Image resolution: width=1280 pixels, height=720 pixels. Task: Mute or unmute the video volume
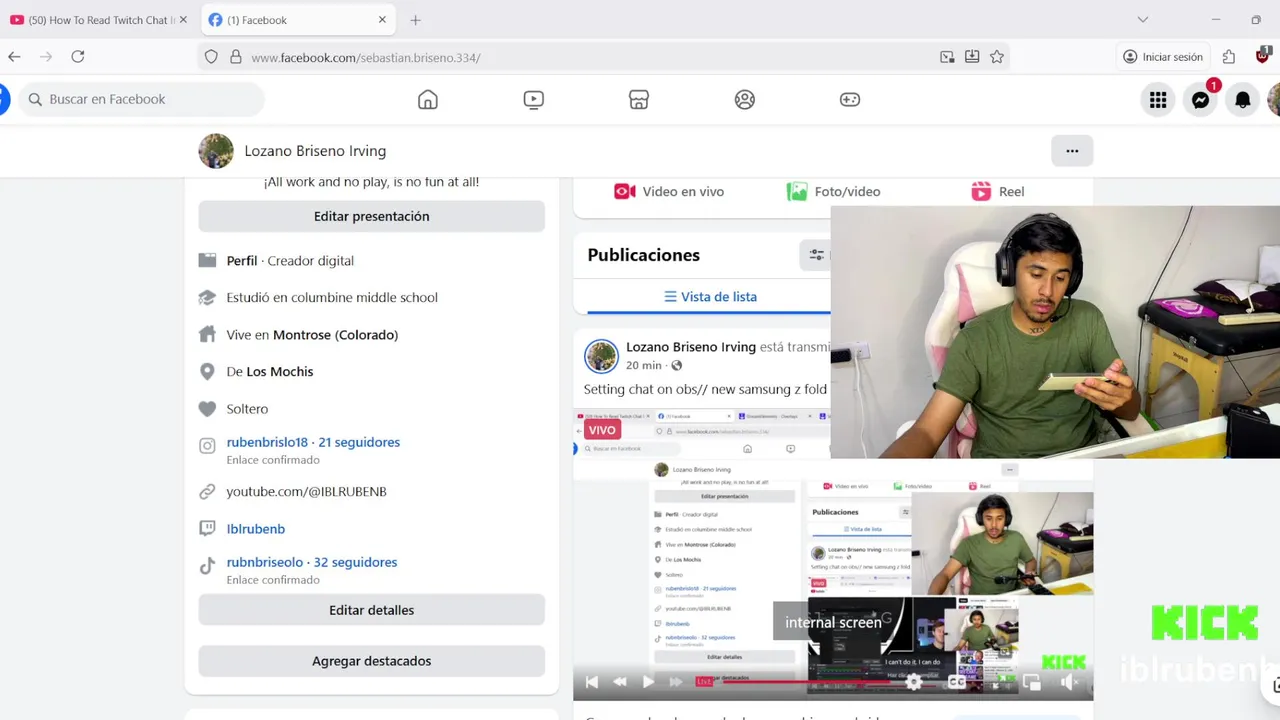(x=1068, y=682)
